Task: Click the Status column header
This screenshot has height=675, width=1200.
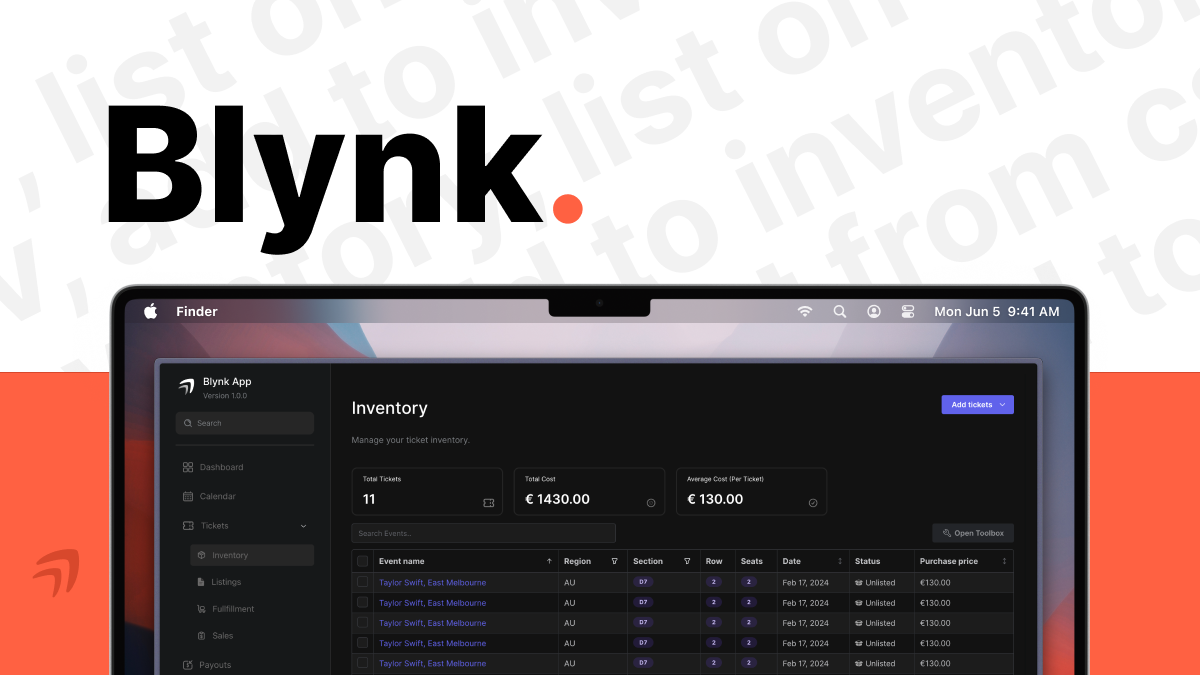Action: [x=867, y=561]
